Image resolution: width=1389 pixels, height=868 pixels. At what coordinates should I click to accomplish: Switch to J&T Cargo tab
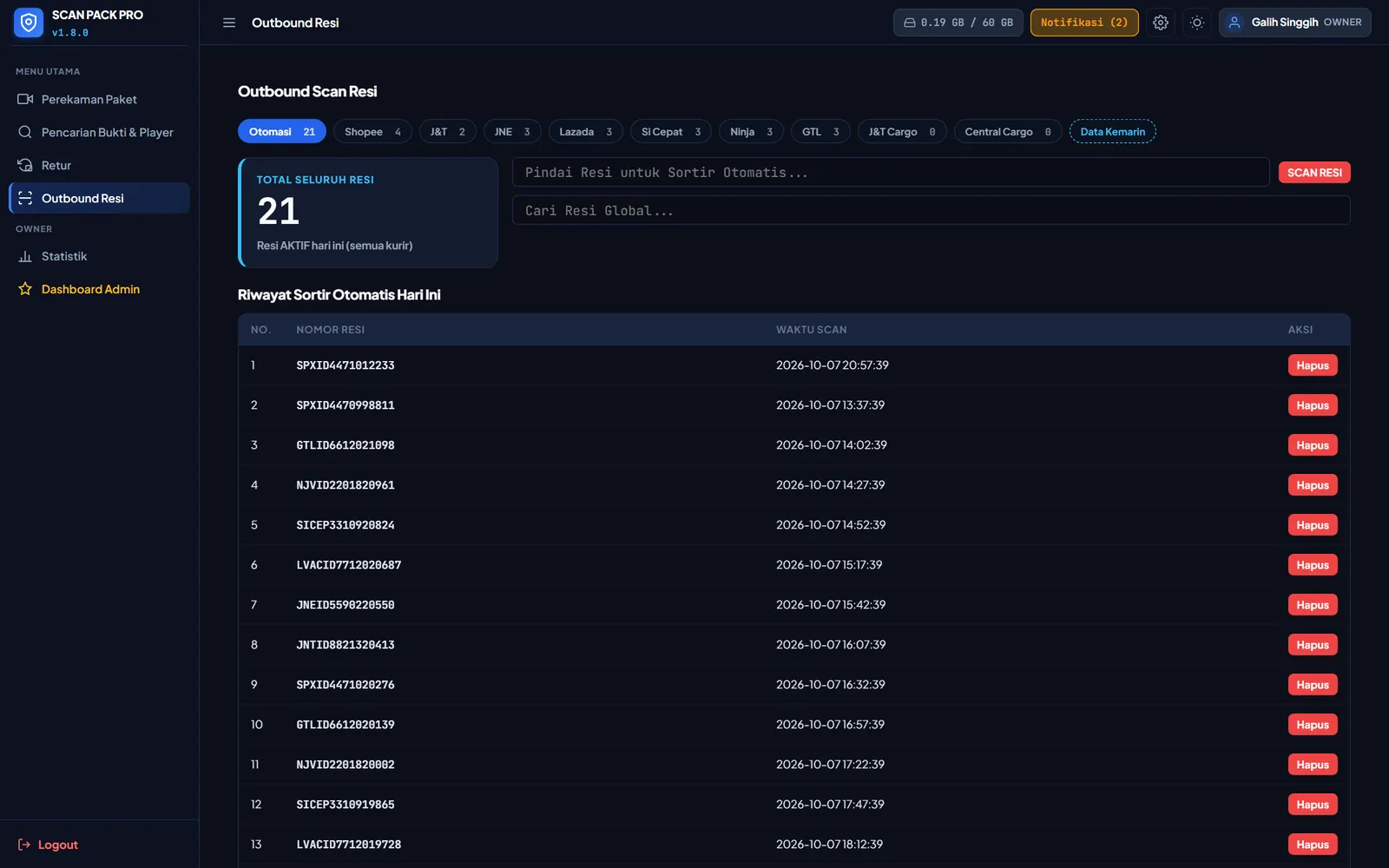coord(902,131)
